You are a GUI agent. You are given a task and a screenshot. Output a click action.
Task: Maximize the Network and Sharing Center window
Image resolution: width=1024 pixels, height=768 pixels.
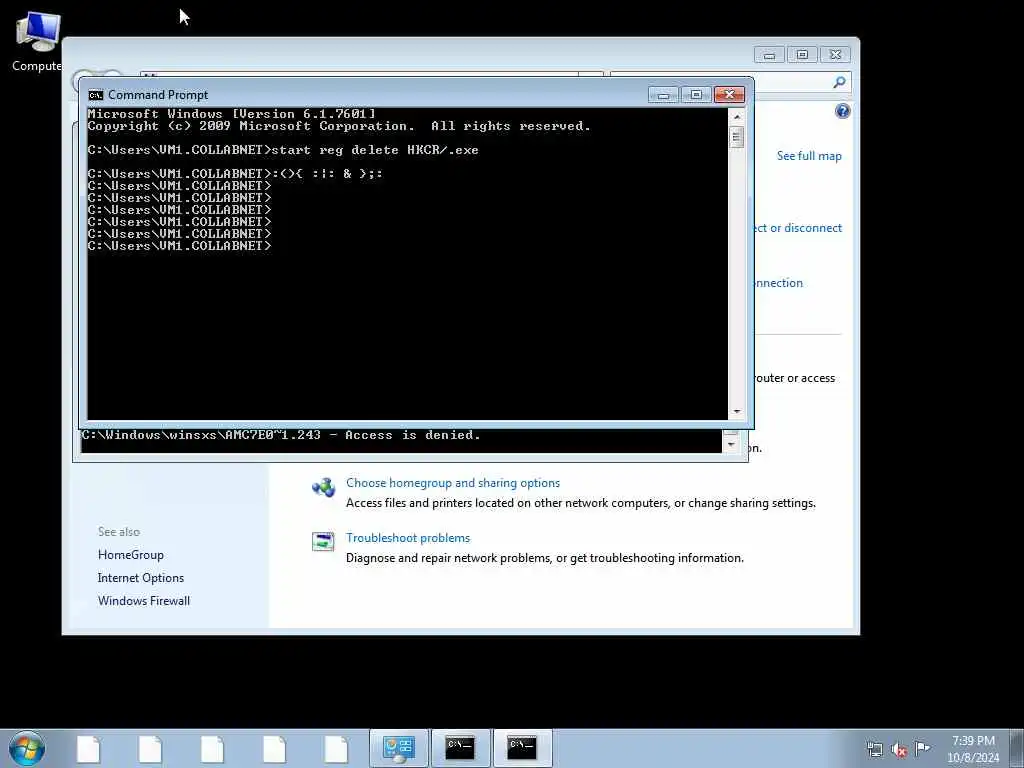803,55
